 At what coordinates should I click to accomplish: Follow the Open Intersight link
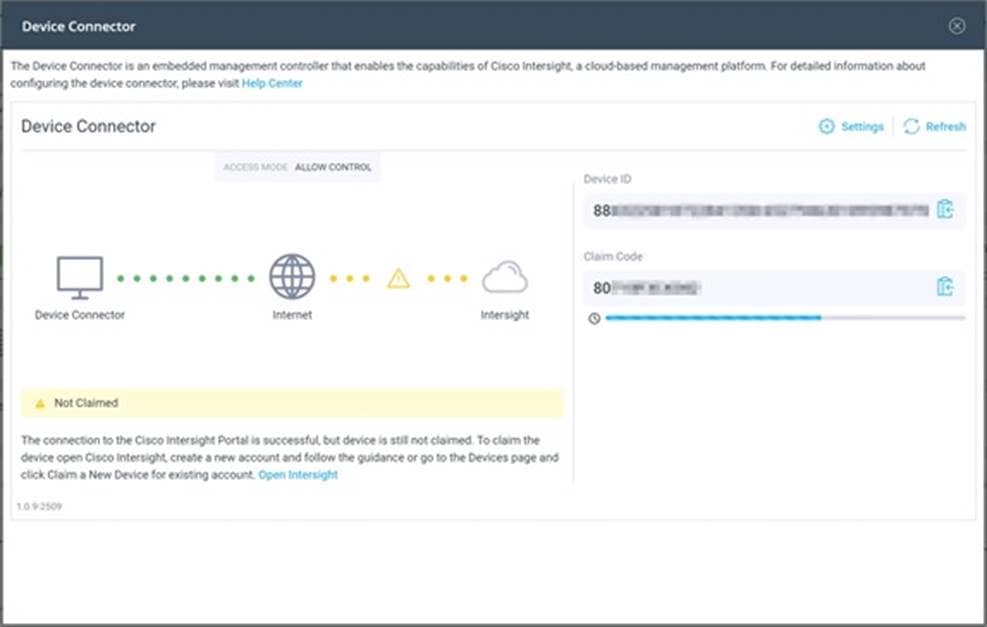pyautogui.click(x=298, y=475)
